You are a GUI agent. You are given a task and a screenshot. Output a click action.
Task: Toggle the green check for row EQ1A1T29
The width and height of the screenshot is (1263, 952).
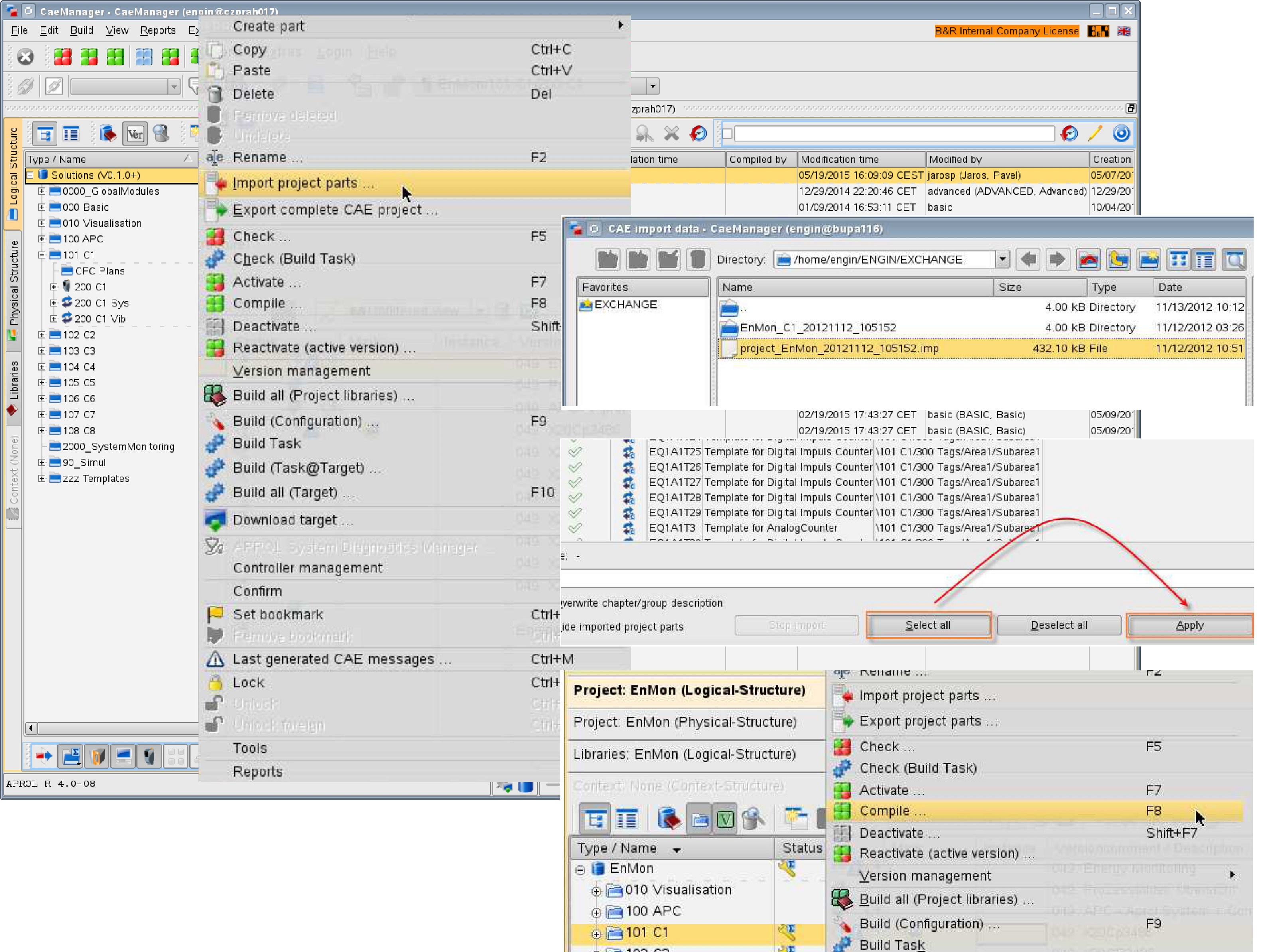pyautogui.click(x=575, y=513)
